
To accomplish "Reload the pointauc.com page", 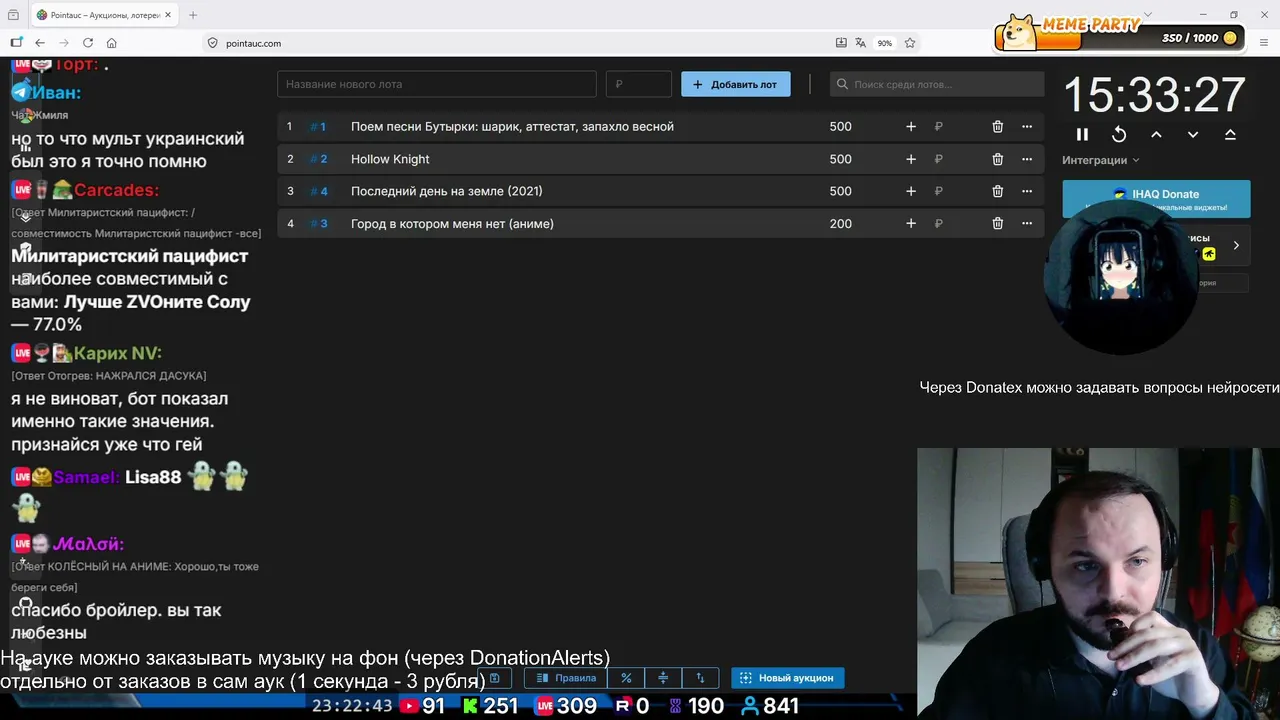I will coord(88,43).
